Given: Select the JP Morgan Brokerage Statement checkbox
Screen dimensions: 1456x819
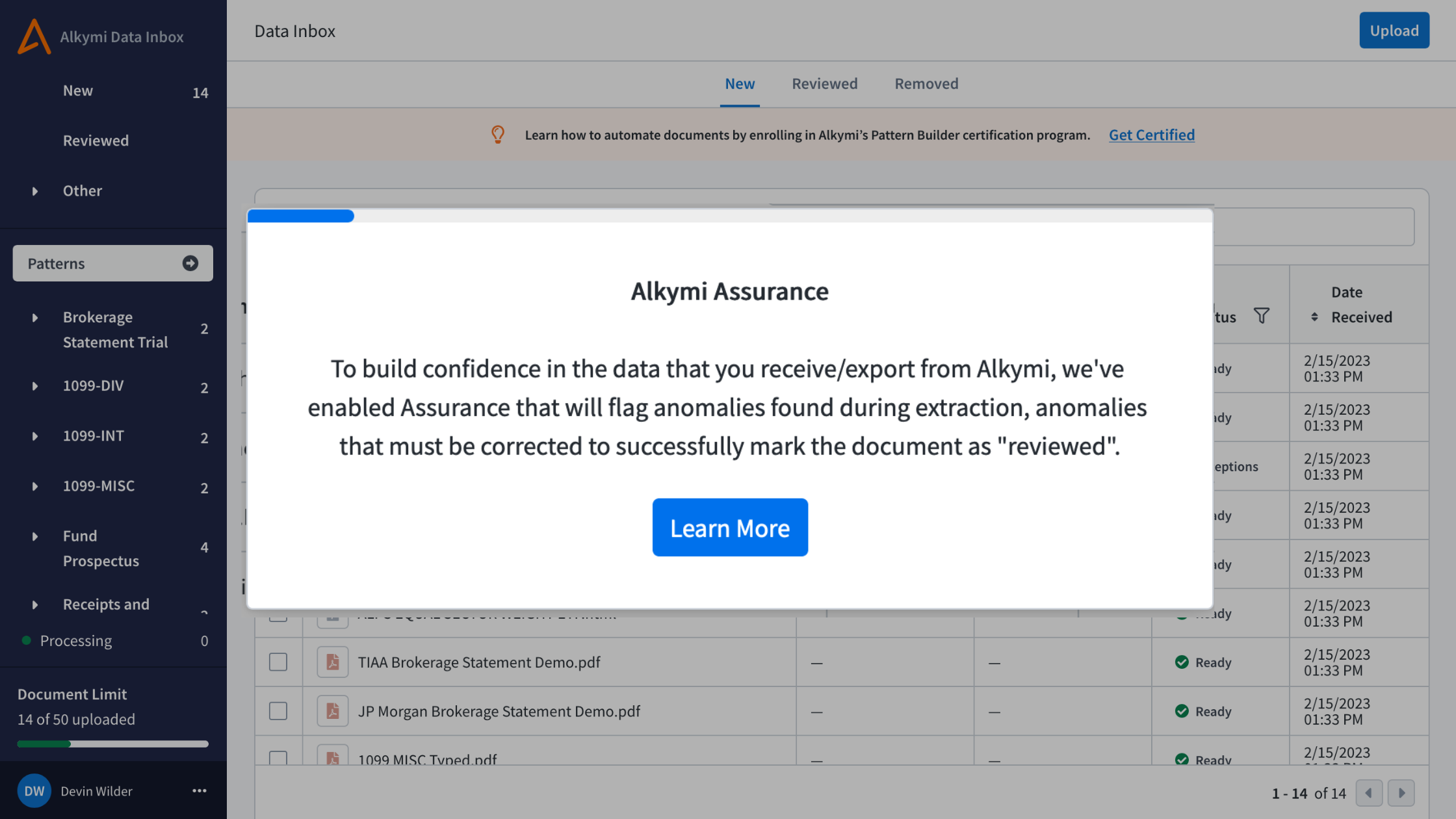Looking at the screenshot, I should [x=278, y=711].
